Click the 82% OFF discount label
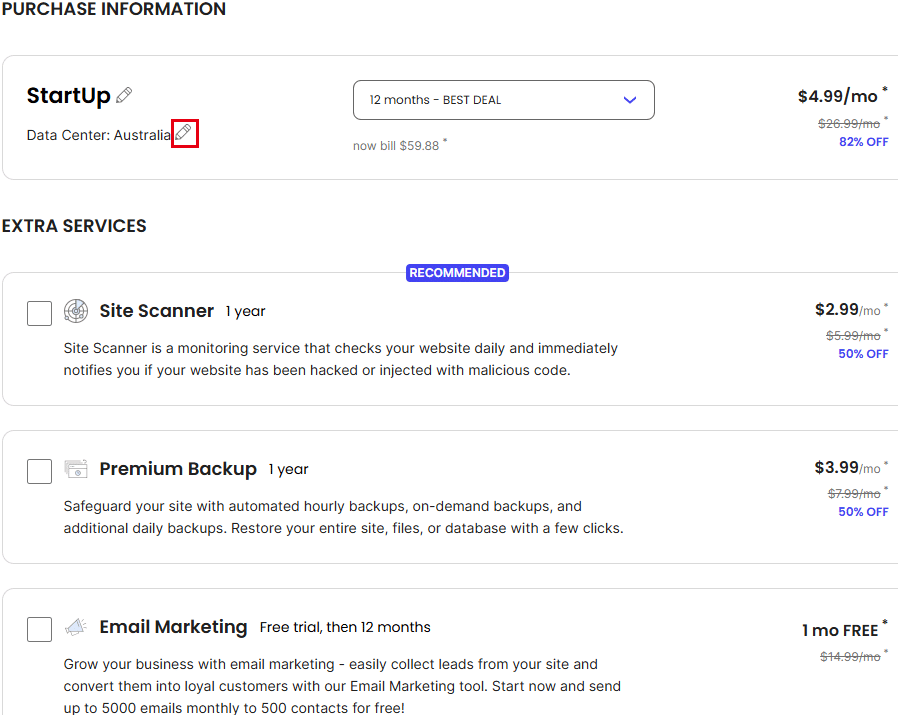Image resolution: width=898 pixels, height=715 pixels. (864, 142)
